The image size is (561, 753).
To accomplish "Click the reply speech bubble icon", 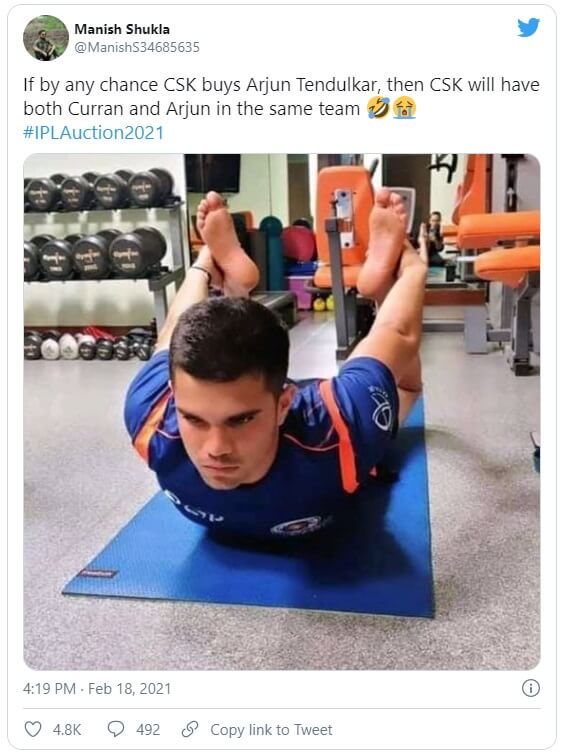I will tap(116, 729).
